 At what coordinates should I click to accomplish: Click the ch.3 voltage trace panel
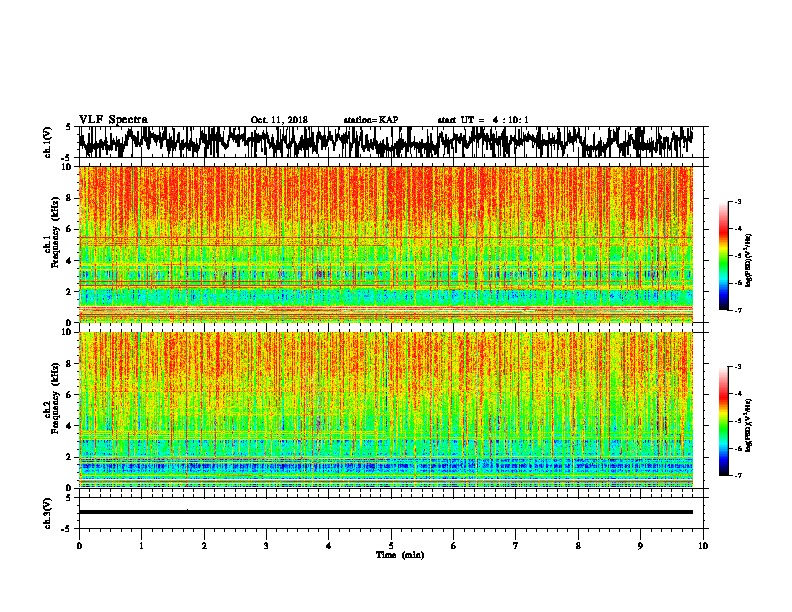coord(391,513)
